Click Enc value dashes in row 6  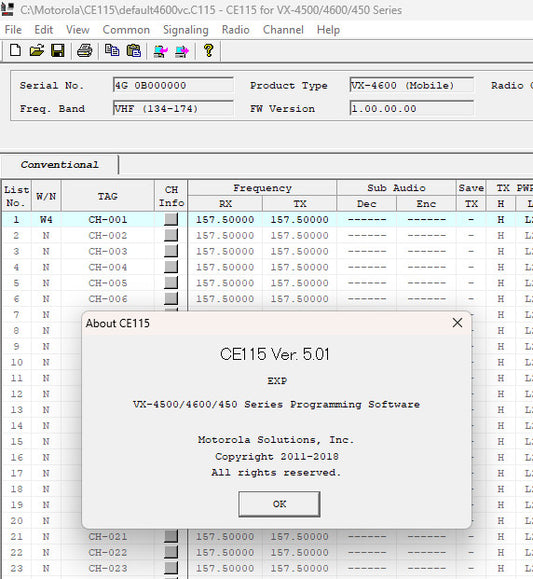pos(426,299)
